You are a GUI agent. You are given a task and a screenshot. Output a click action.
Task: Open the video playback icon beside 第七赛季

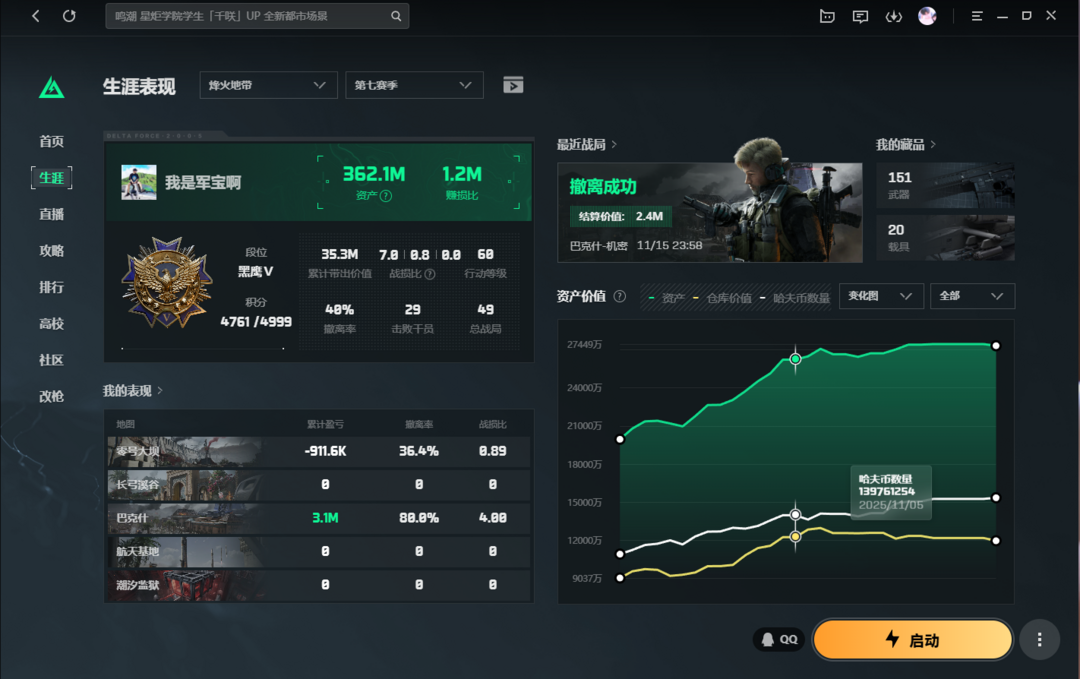pyautogui.click(x=513, y=85)
